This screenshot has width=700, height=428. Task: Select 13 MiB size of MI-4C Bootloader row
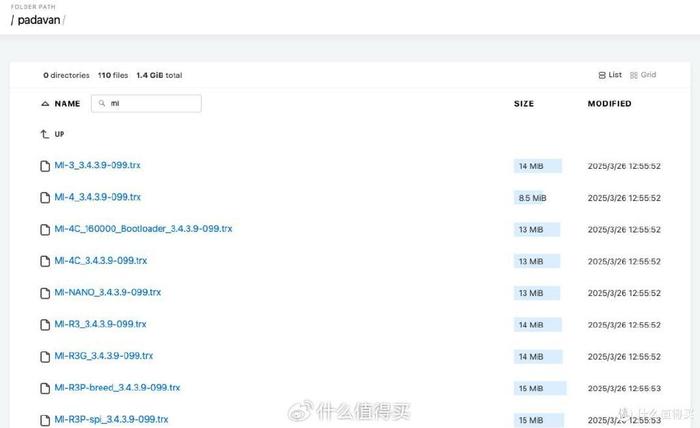pyautogui.click(x=531, y=229)
